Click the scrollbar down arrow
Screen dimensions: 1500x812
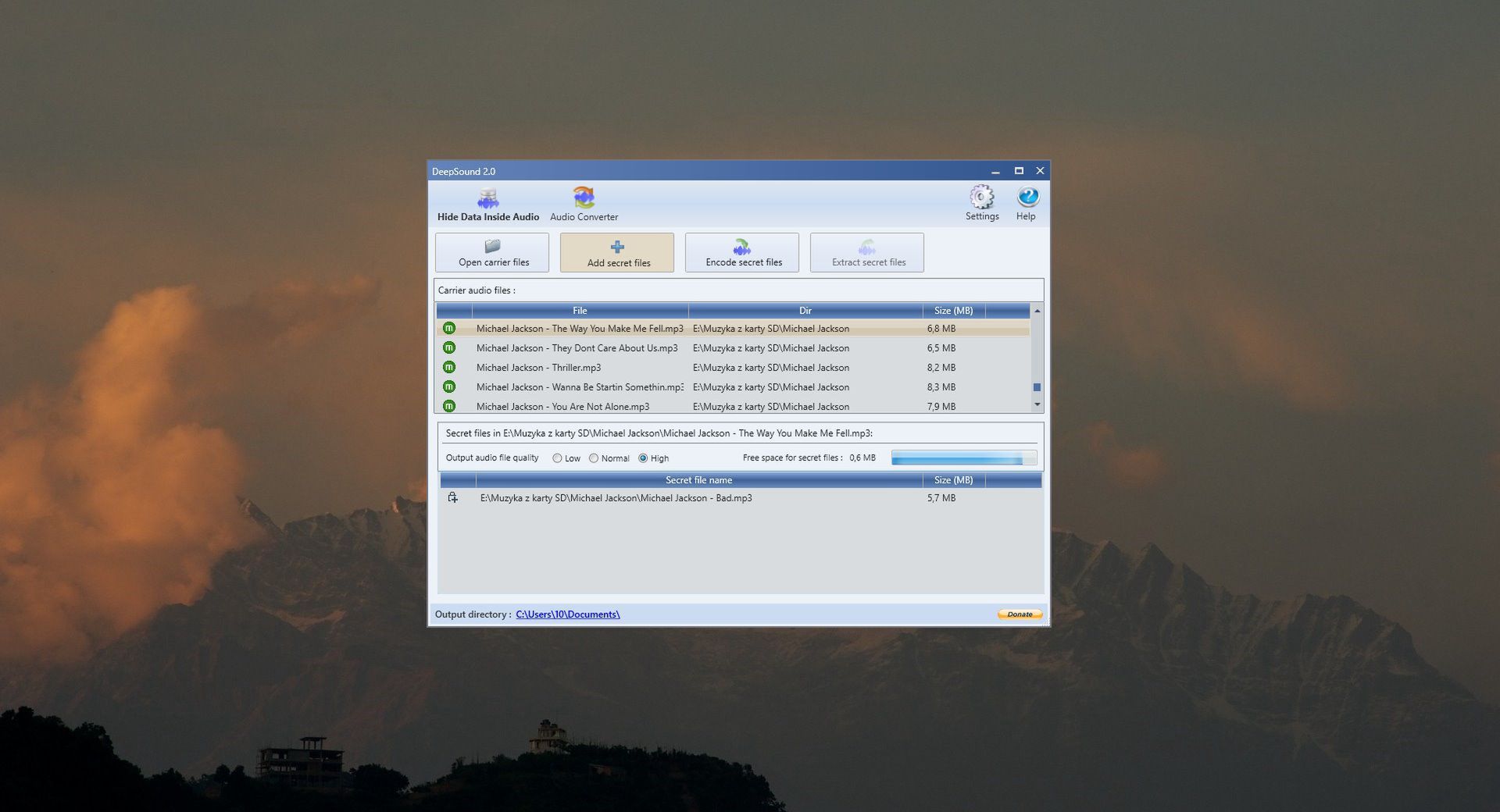(x=1037, y=404)
